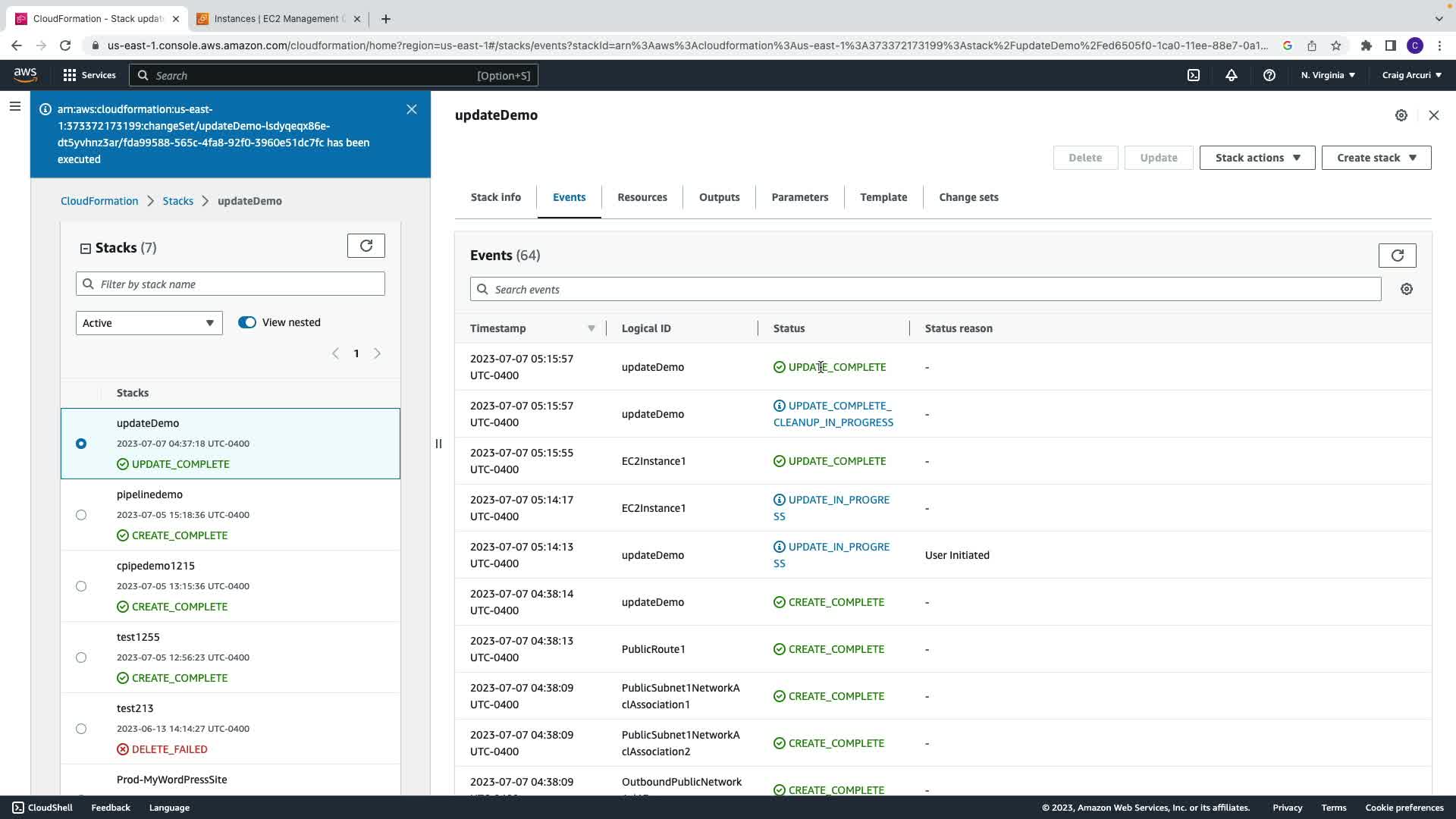Open the hamburger navigation menu

15,107
